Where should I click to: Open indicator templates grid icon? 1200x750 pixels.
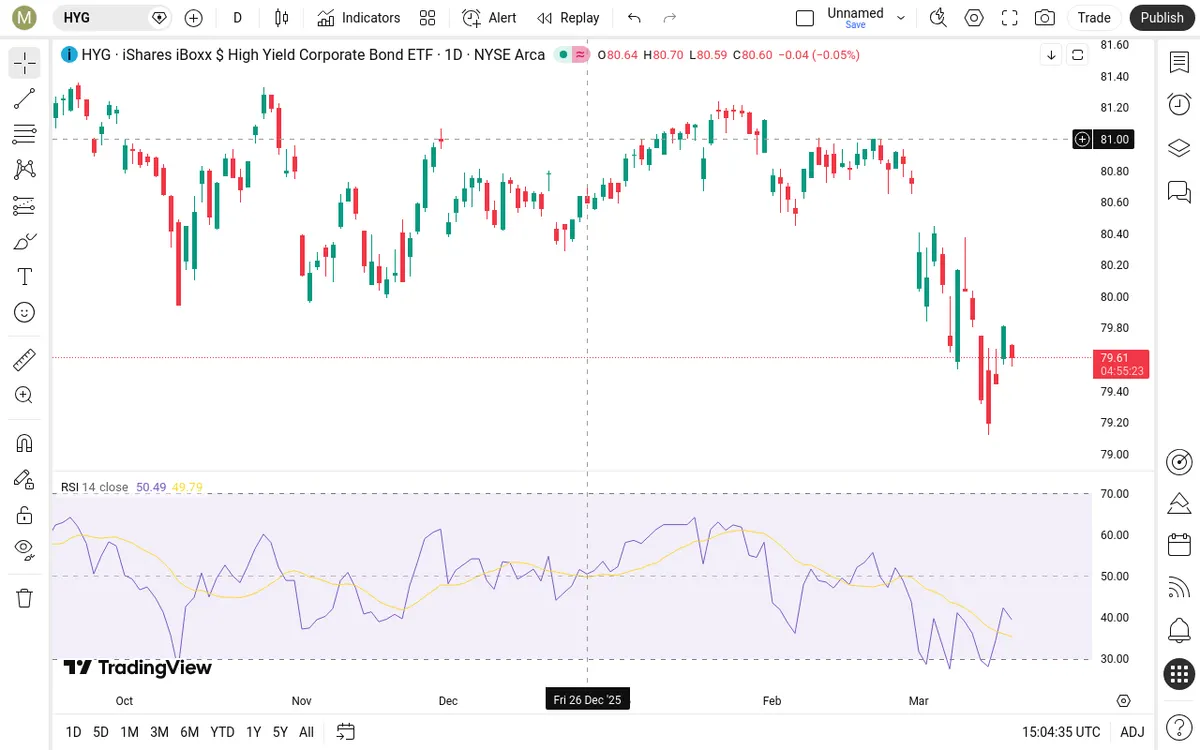[428, 18]
